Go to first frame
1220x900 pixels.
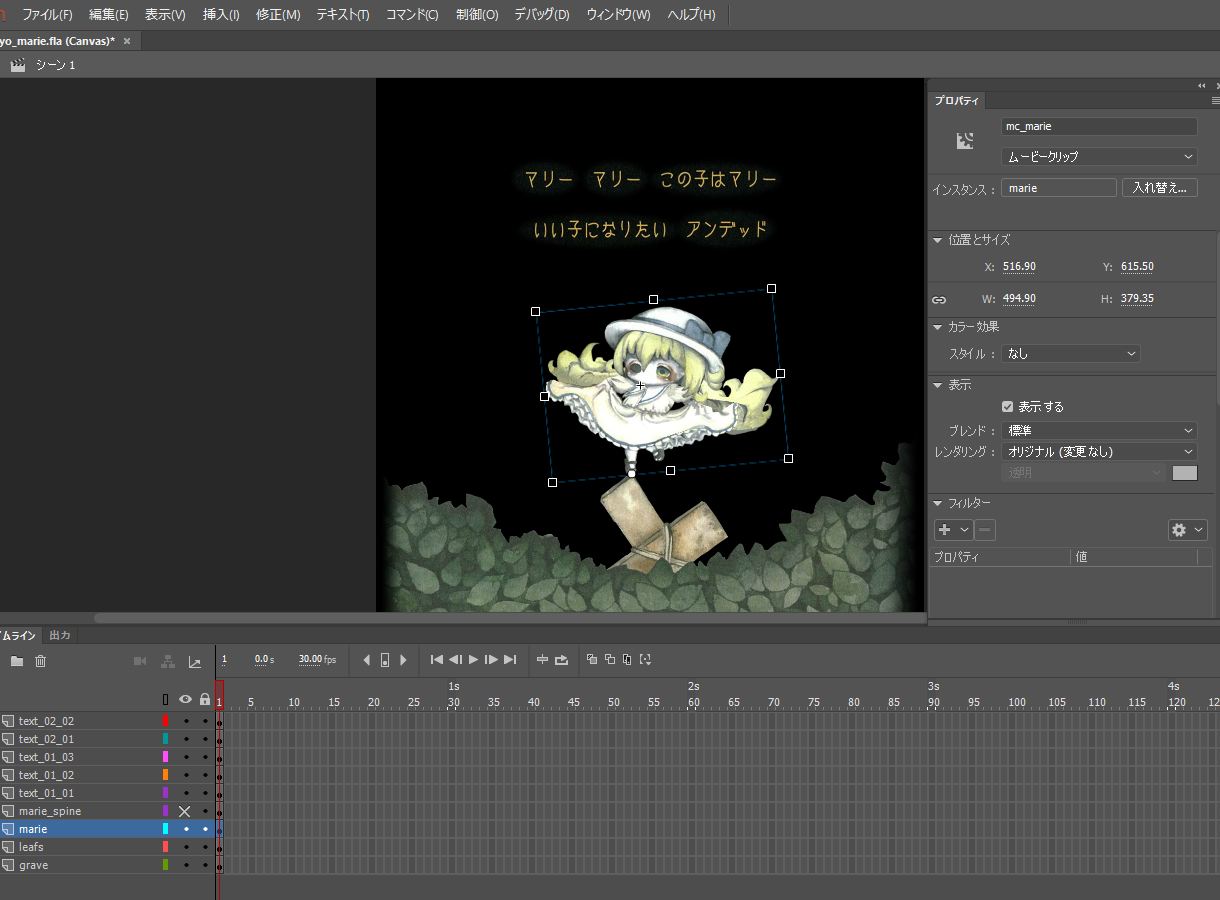pos(436,660)
